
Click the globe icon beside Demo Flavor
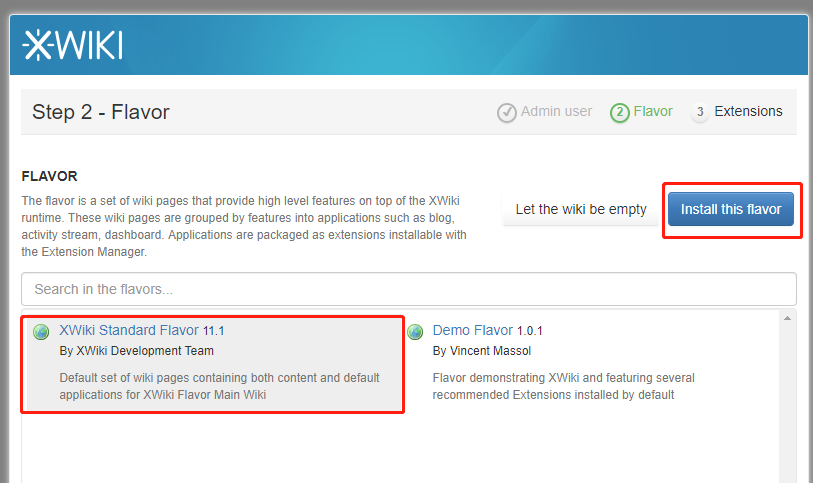[415, 332]
